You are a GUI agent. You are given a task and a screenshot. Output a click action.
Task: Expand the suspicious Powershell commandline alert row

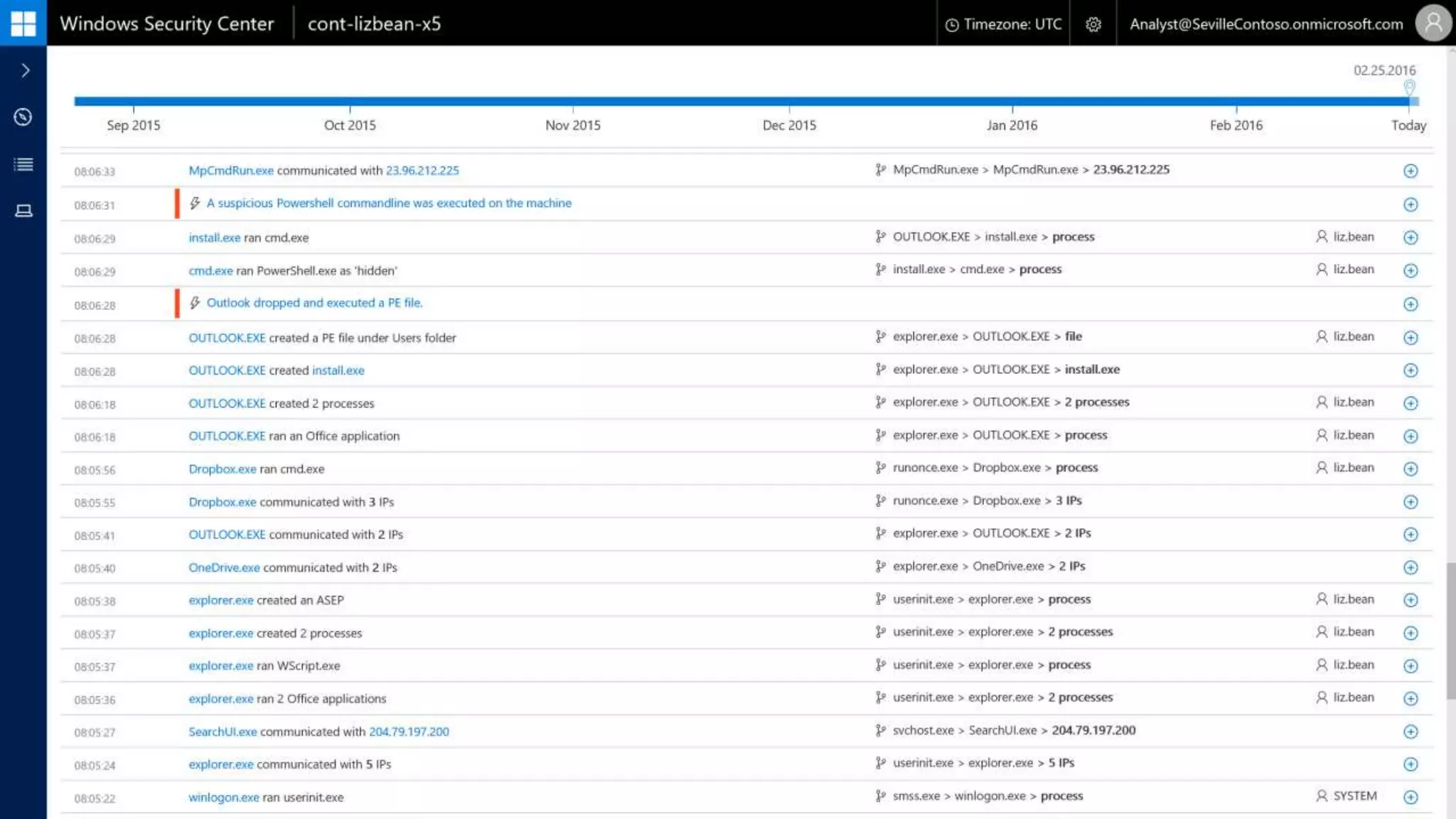click(x=1410, y=205)
